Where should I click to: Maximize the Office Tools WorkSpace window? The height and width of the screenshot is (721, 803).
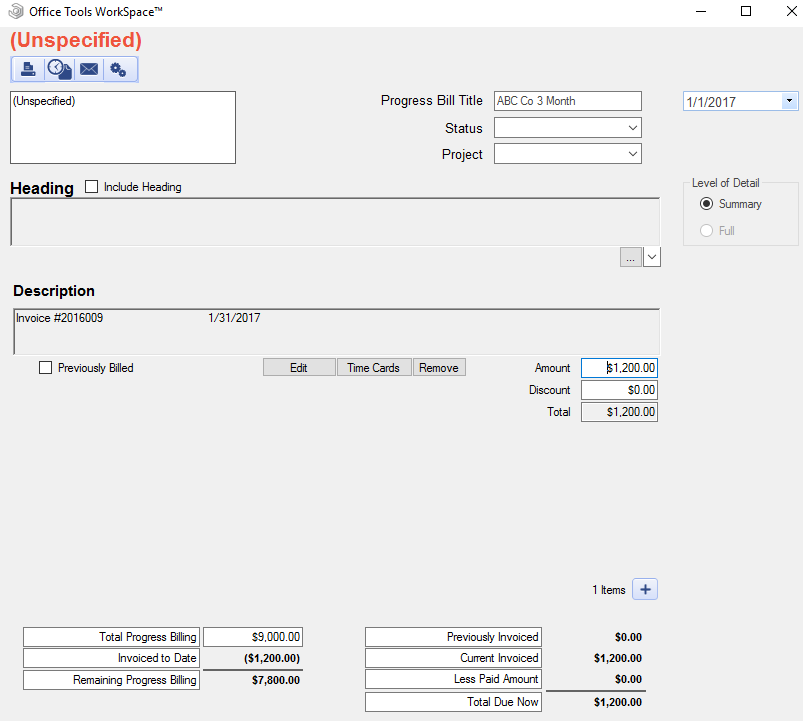(746, 11)
